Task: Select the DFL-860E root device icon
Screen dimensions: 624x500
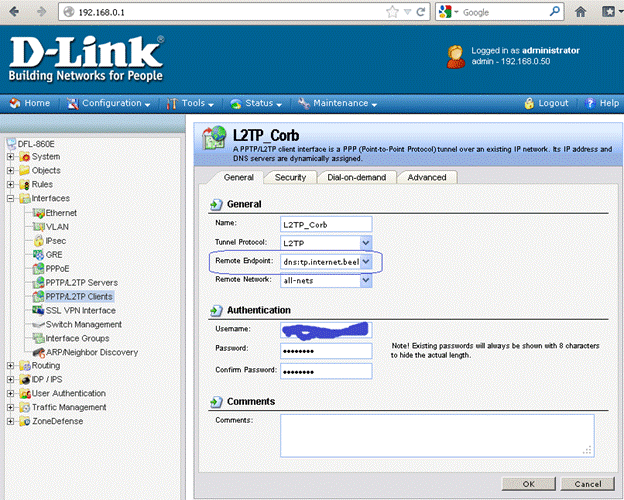Action: 12,144
